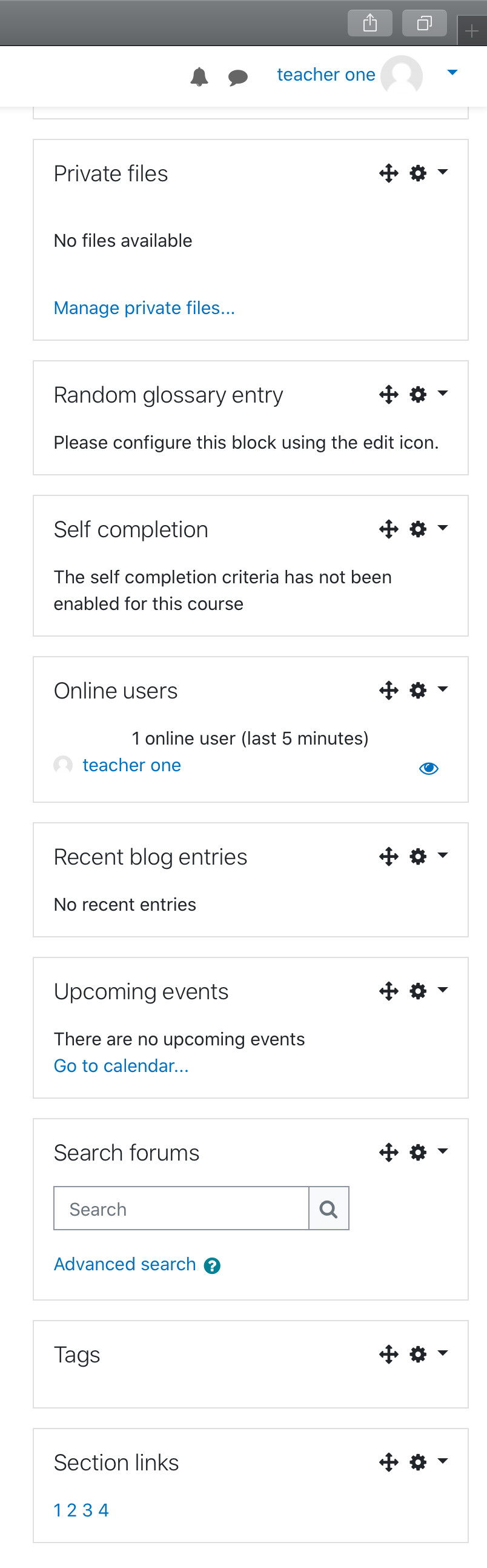Expand the user menu arrow beside the avatar
487x1568 pixels.
[x=452, y=72]
